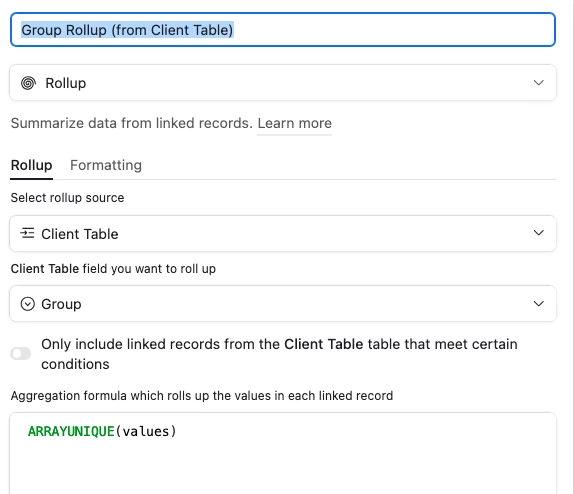This screenshot has height=494, width=574.
Task: Click the Client Table linked record icon
Action: click(27, 233)
